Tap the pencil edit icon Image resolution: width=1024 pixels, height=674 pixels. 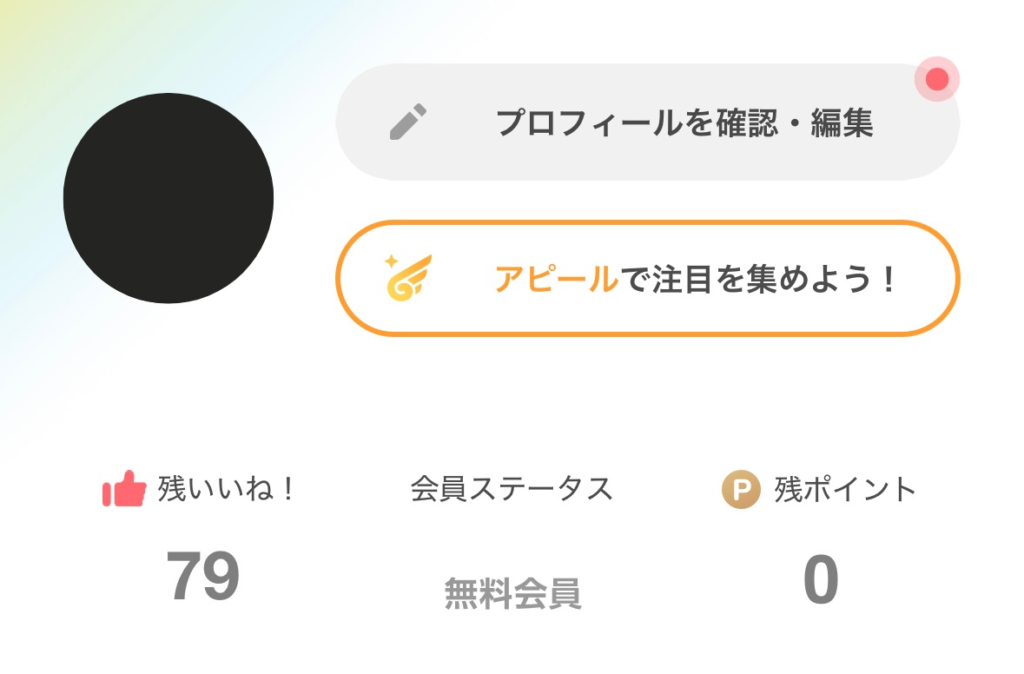click(x=408, y=121)
